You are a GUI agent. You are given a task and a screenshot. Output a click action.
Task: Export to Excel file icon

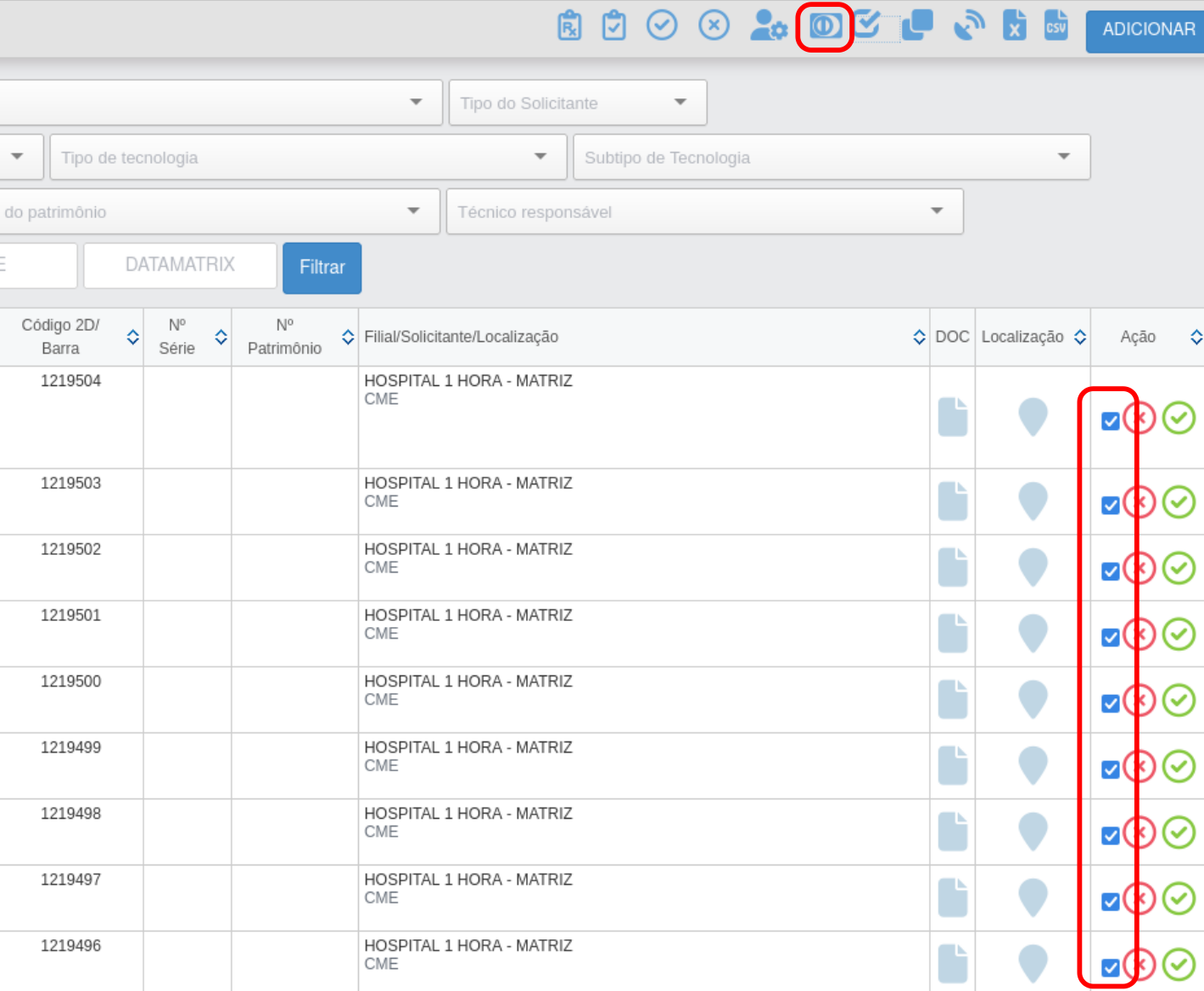click(1015, 25)
